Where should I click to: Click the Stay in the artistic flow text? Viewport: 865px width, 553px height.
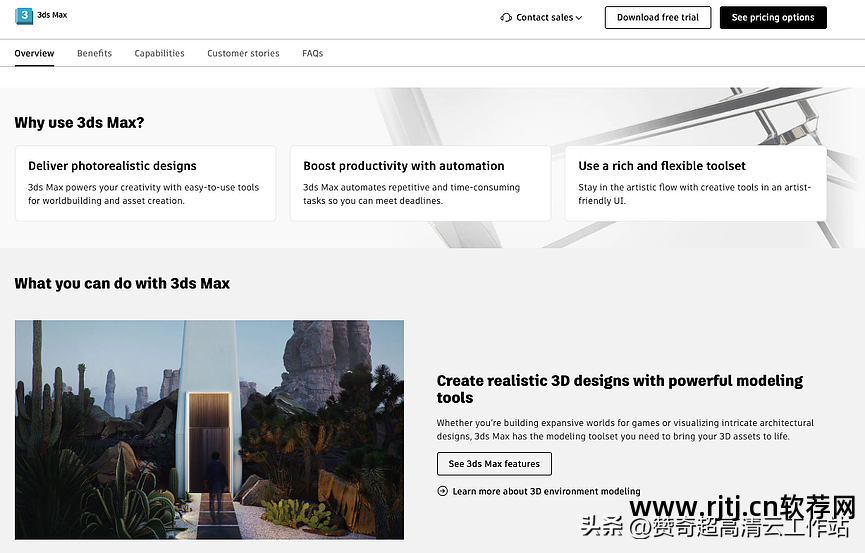[x=694, y=194]
